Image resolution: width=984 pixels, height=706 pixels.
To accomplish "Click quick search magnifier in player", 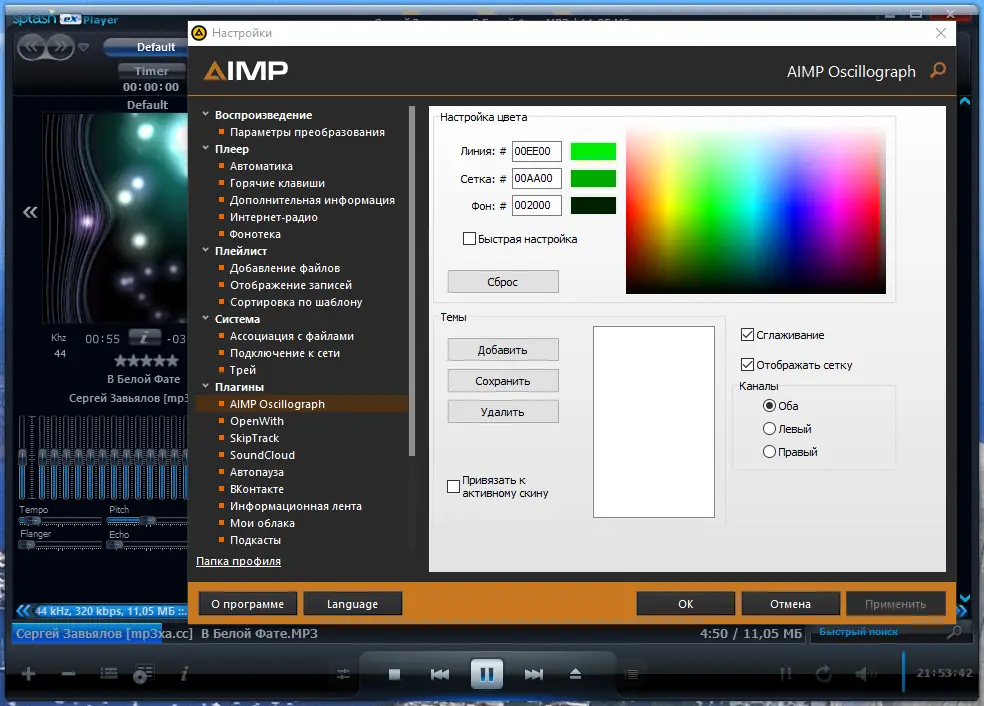I will coord(954,632).
